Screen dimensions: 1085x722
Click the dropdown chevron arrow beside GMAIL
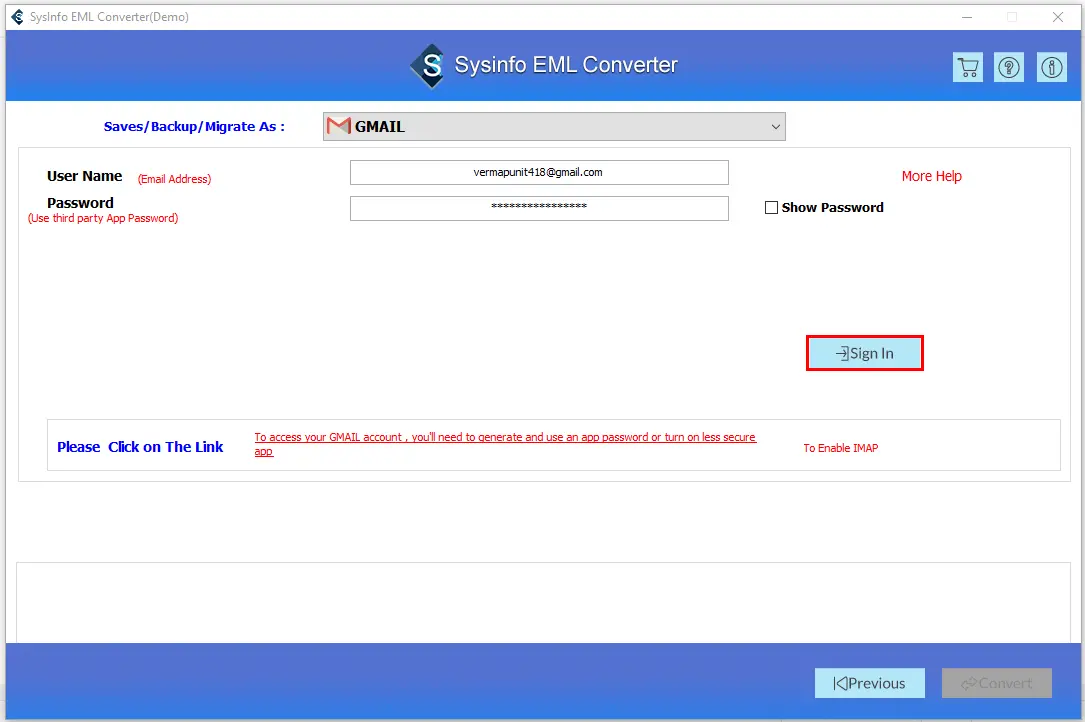776,127
